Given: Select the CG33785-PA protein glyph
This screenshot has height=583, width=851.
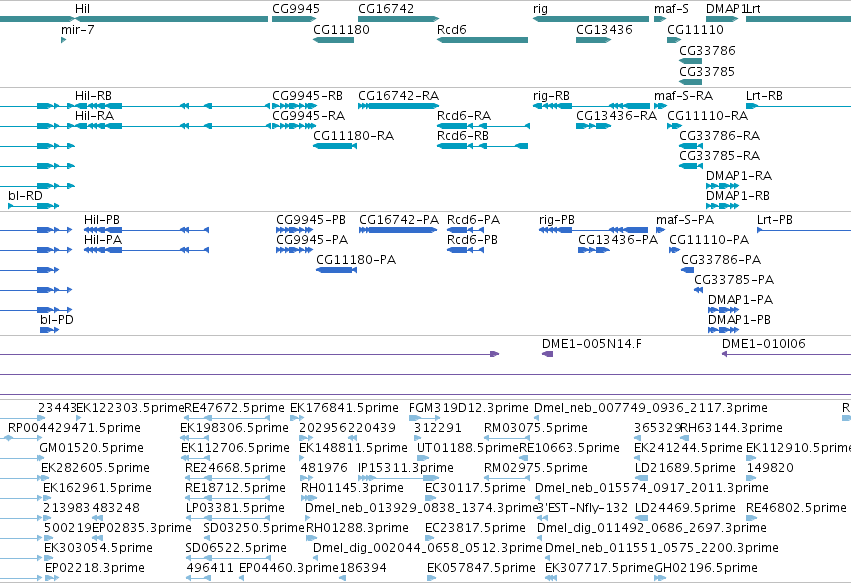Looking at the screenshot, I should pyautogui.click(x=698, y=290).
